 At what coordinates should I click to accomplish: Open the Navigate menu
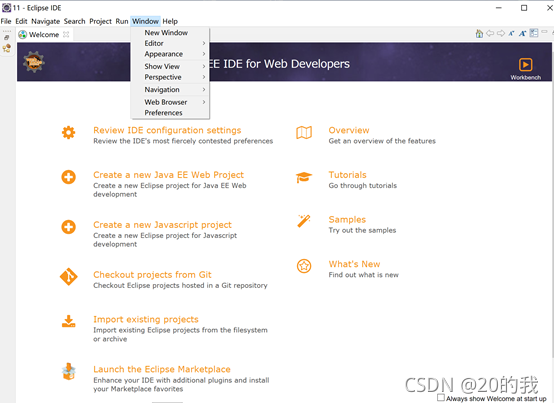pos(46,21)
